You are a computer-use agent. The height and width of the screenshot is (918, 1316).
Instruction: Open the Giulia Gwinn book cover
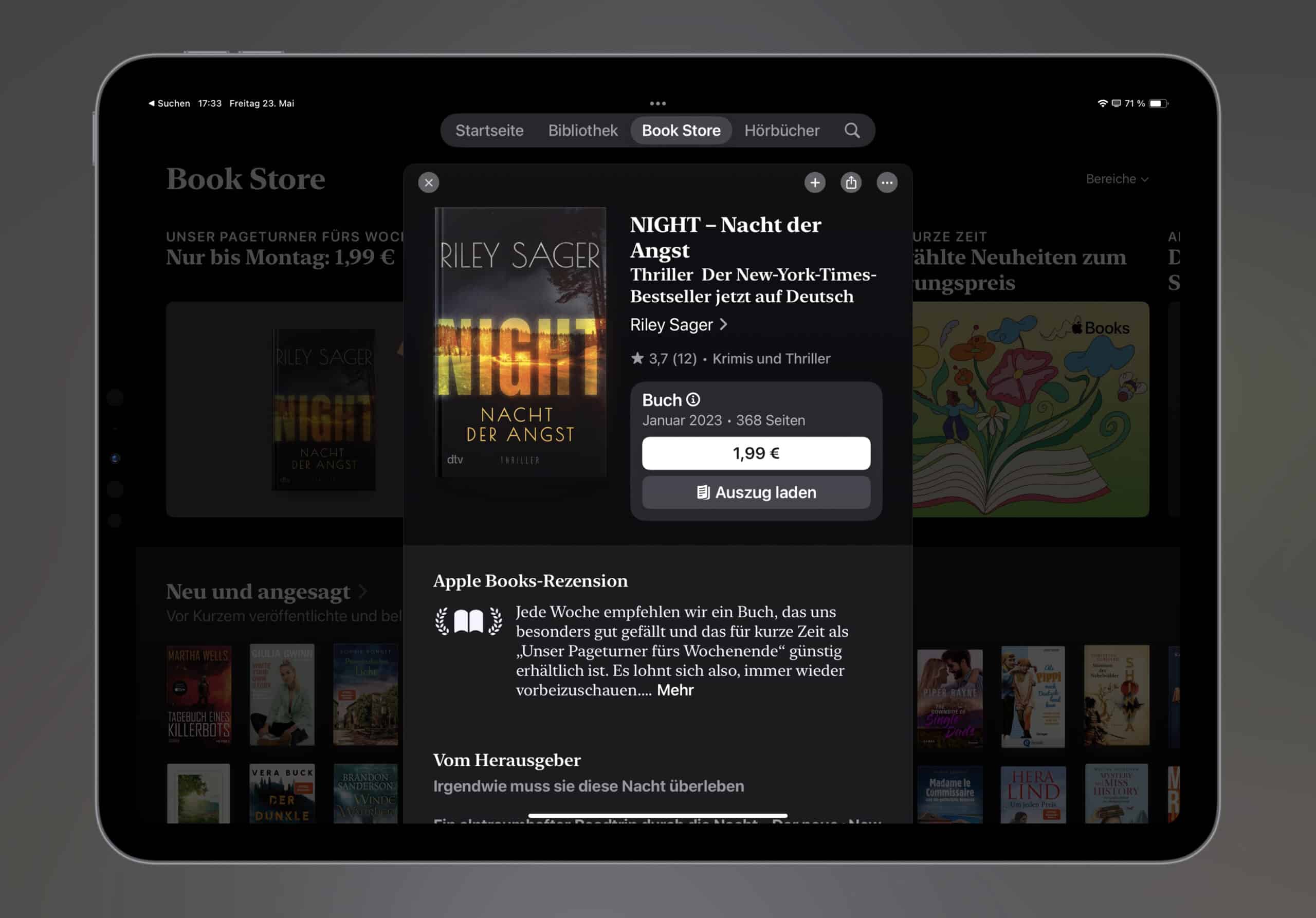point(281,694)
